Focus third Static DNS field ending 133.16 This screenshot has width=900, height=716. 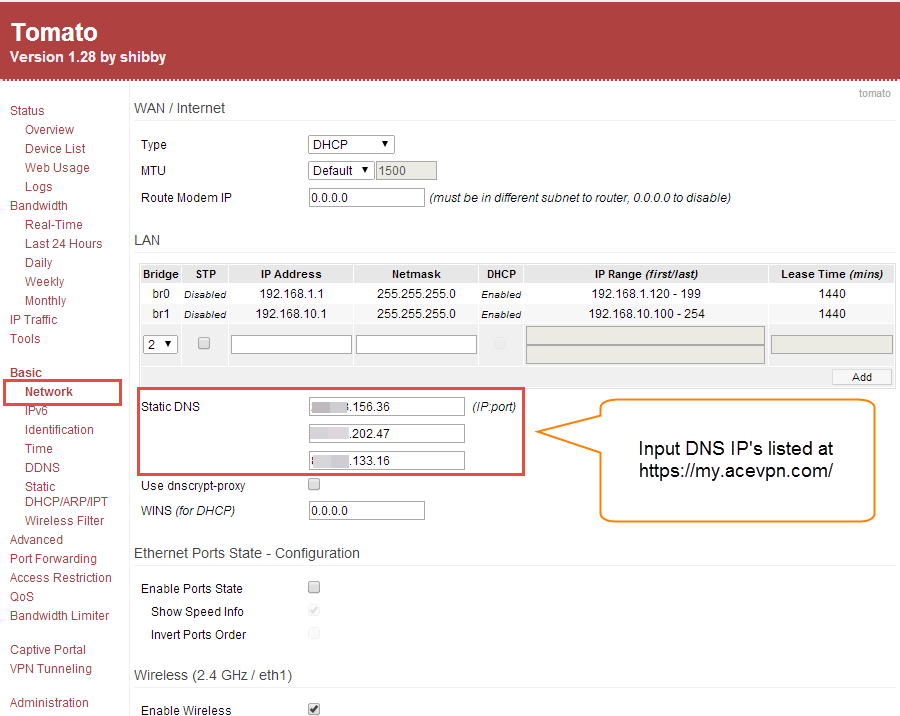click(x=386, y=460)
